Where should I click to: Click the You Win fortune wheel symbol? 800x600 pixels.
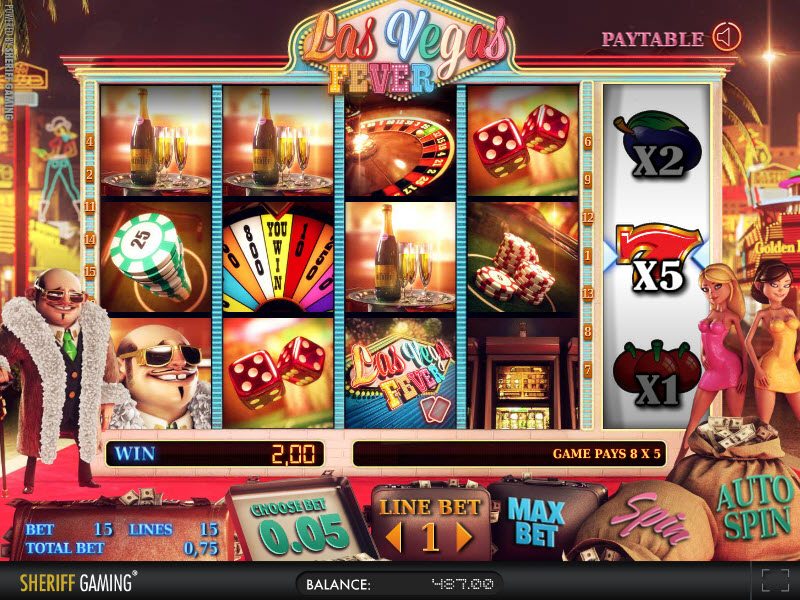[x=278, y=257]
